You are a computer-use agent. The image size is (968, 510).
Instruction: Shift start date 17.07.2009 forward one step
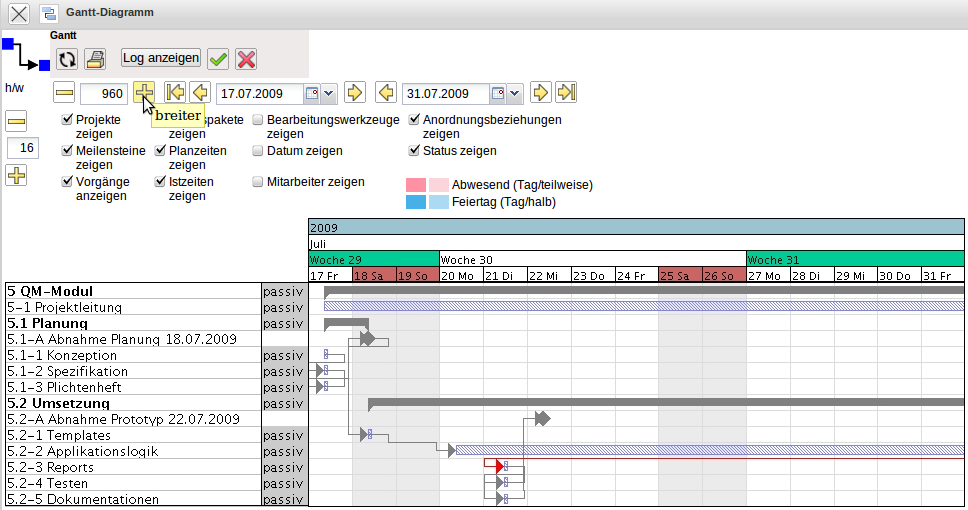click(354, 93)
